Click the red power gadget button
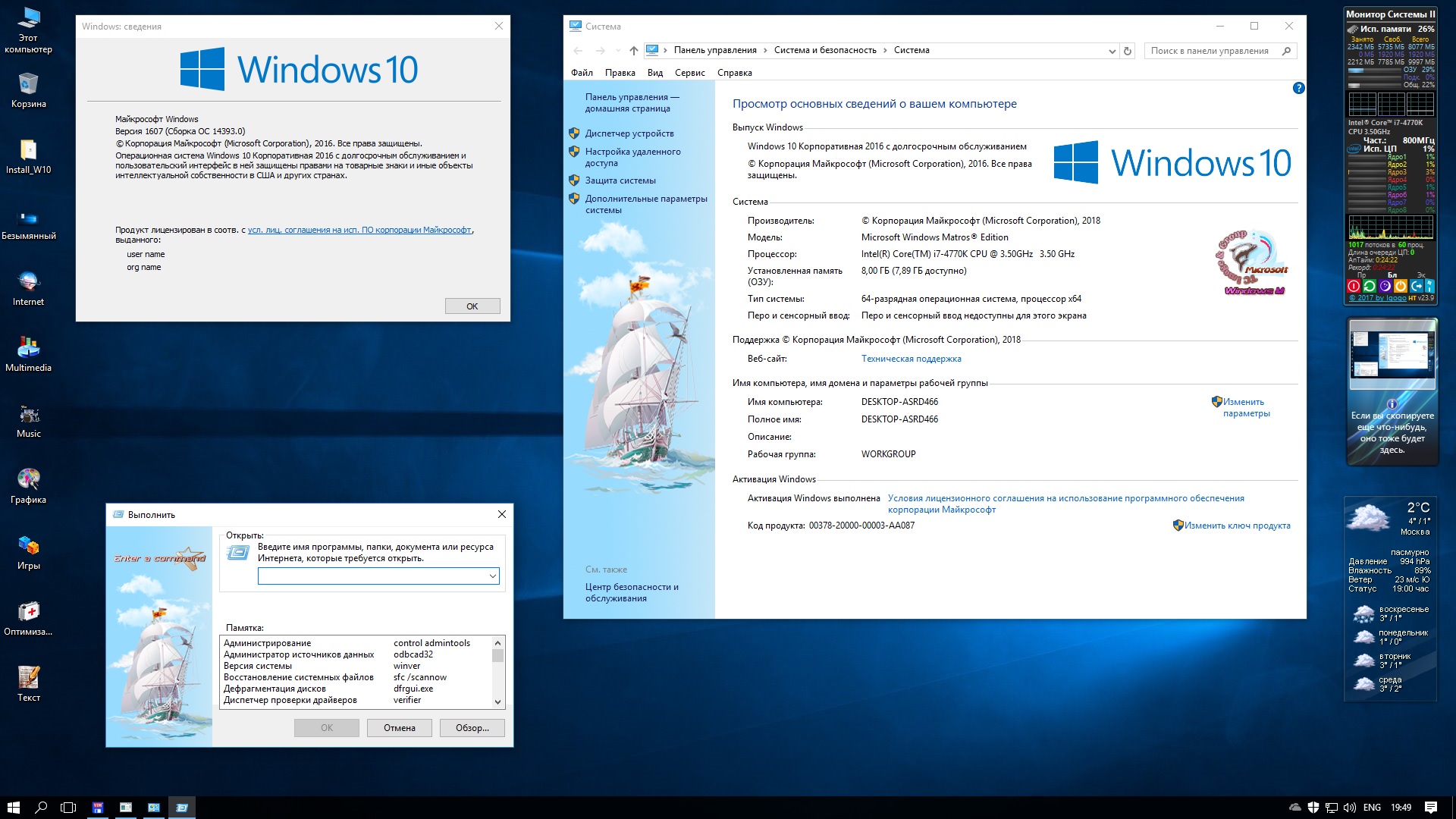The image size is (1456, 819). (1354, 286)
